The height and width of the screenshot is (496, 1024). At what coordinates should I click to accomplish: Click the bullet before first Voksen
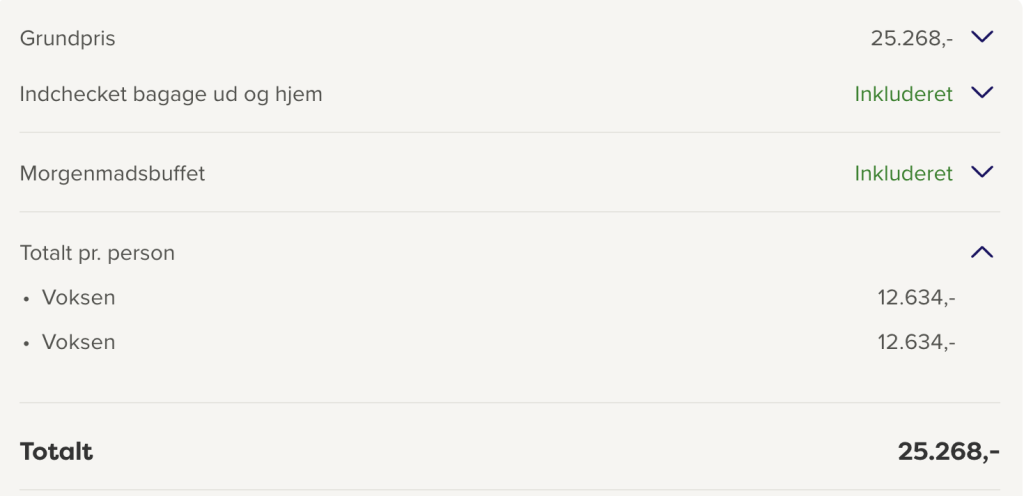click(26, 299)
